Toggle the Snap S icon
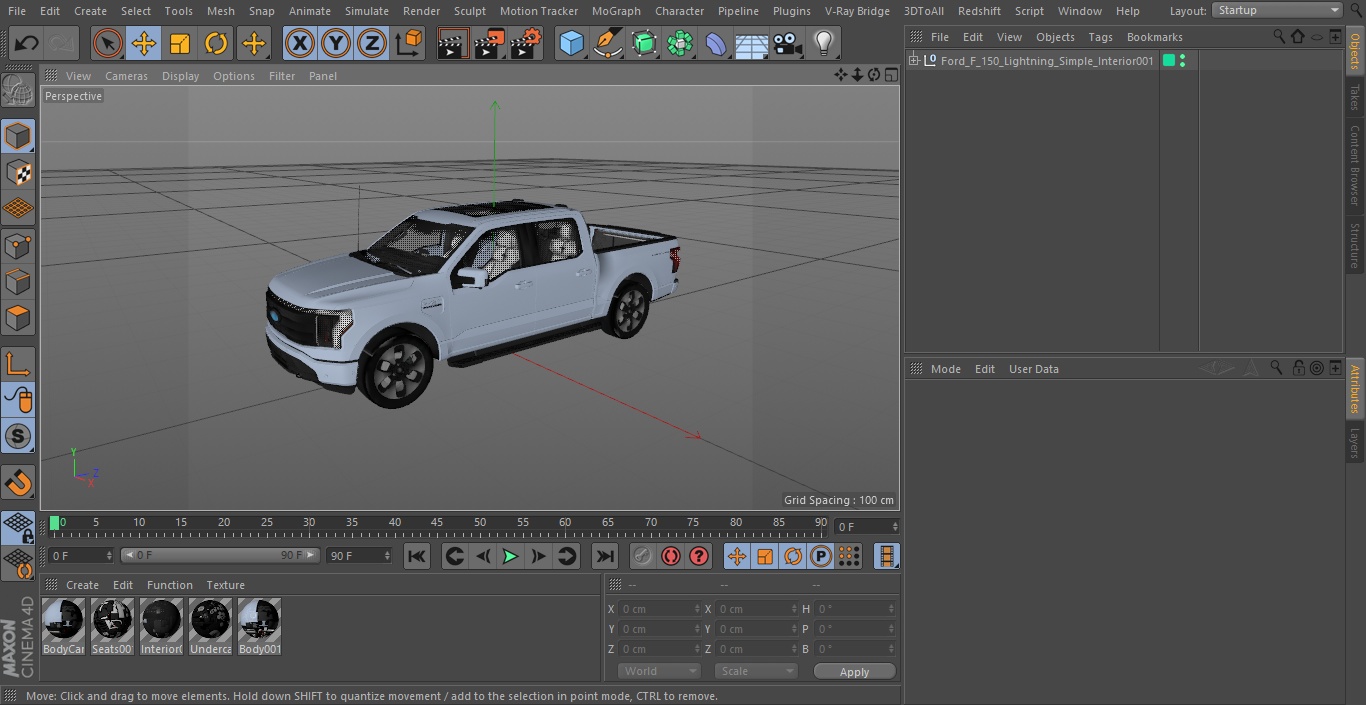Viewport: 1366px width, 705px height. (x=18, y=436)
